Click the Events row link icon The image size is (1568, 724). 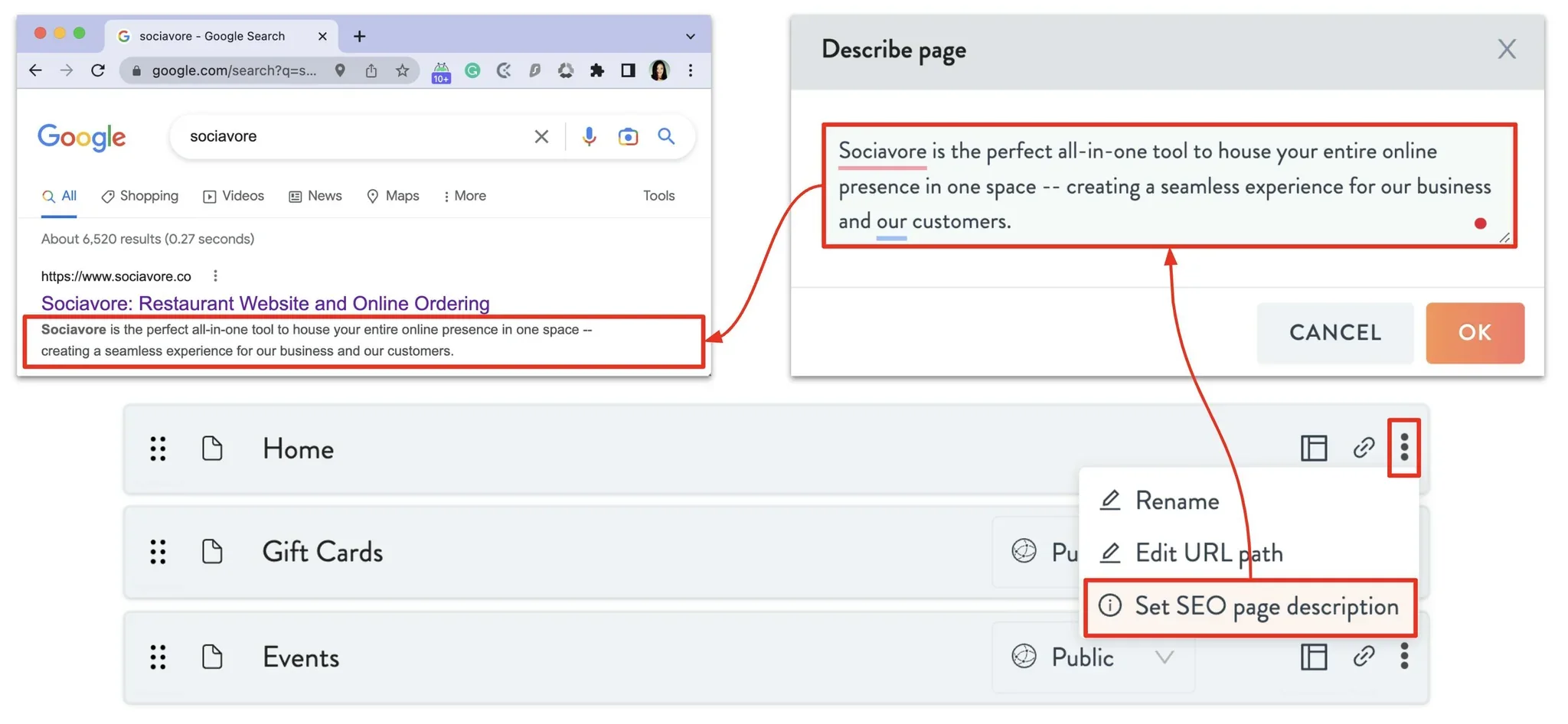tap(1364, 657)
